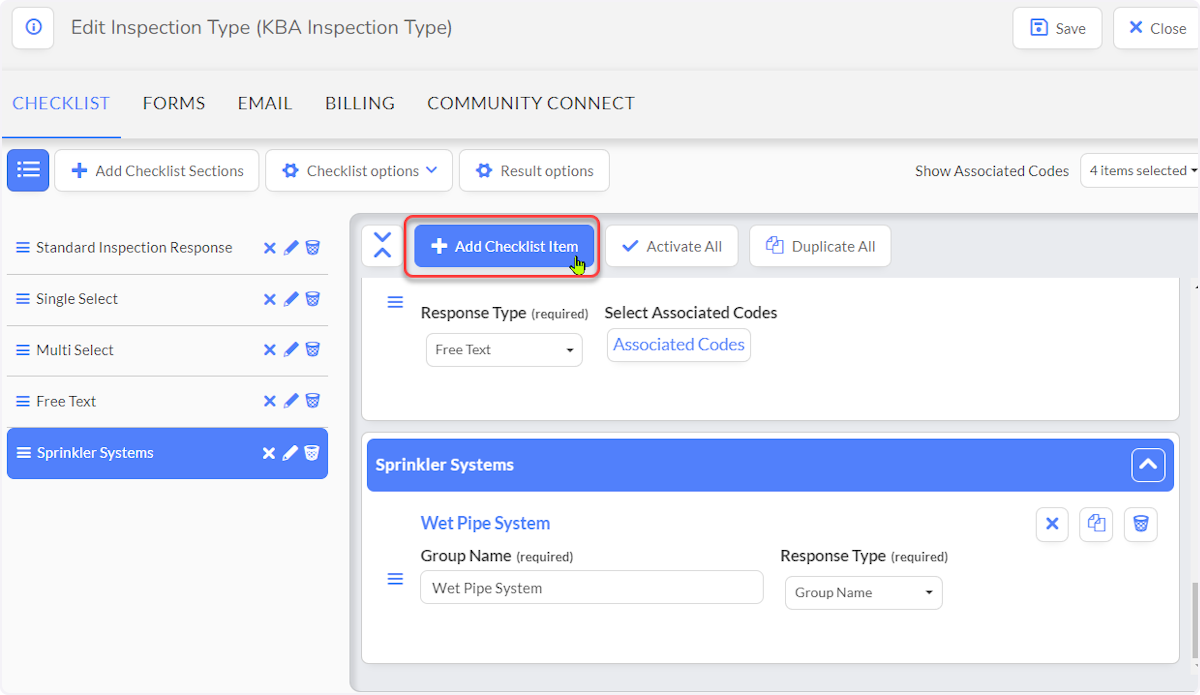Open Associated Codes link
Image resolution: width=1200 pixels, height=695 pixels.
click(x=679, y=345)
